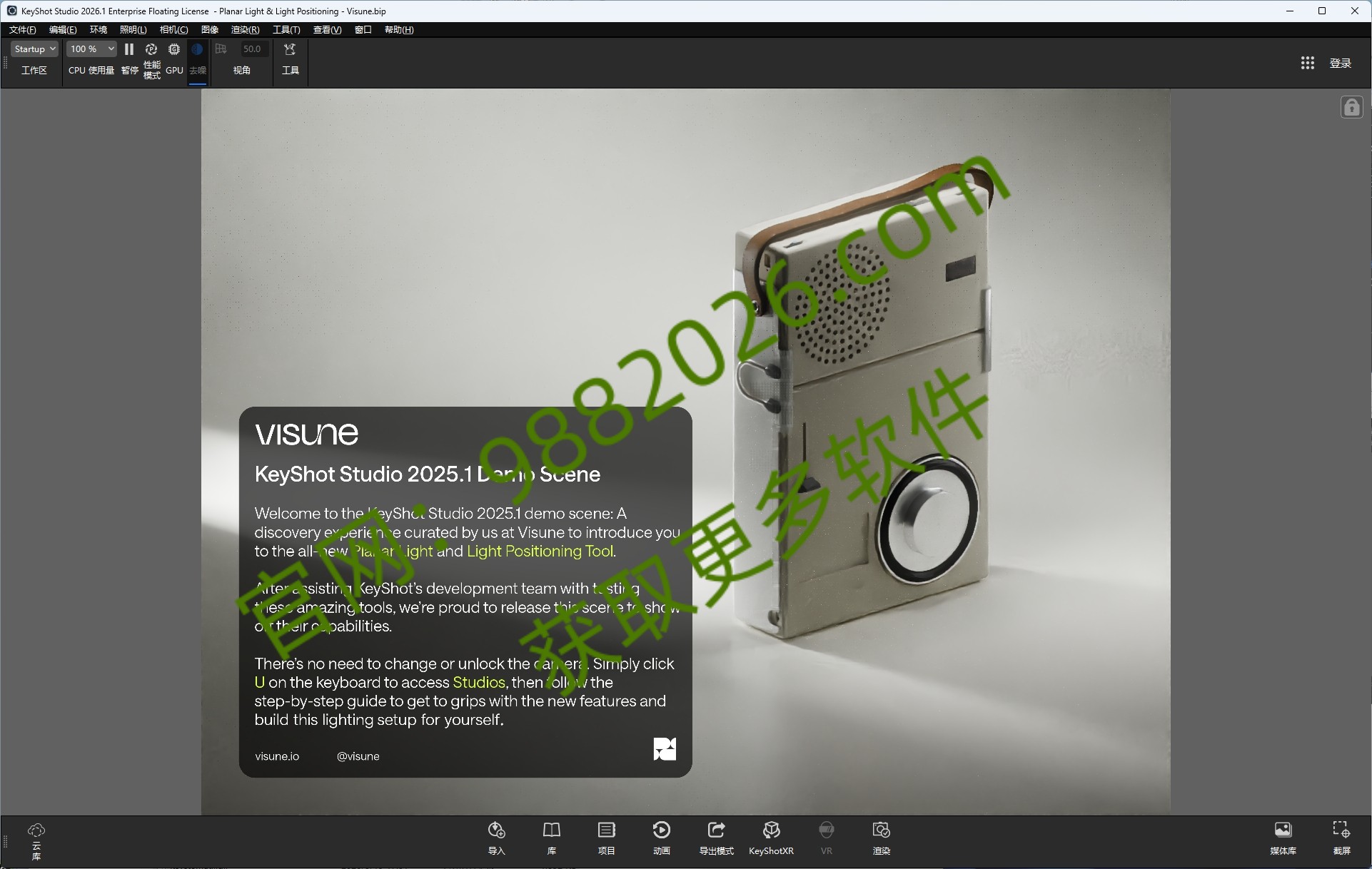This screenshot has width=1372, height=869.
Task: Open the 工具(T) menu
Action: pyautogui.click(x=286, y=30)
